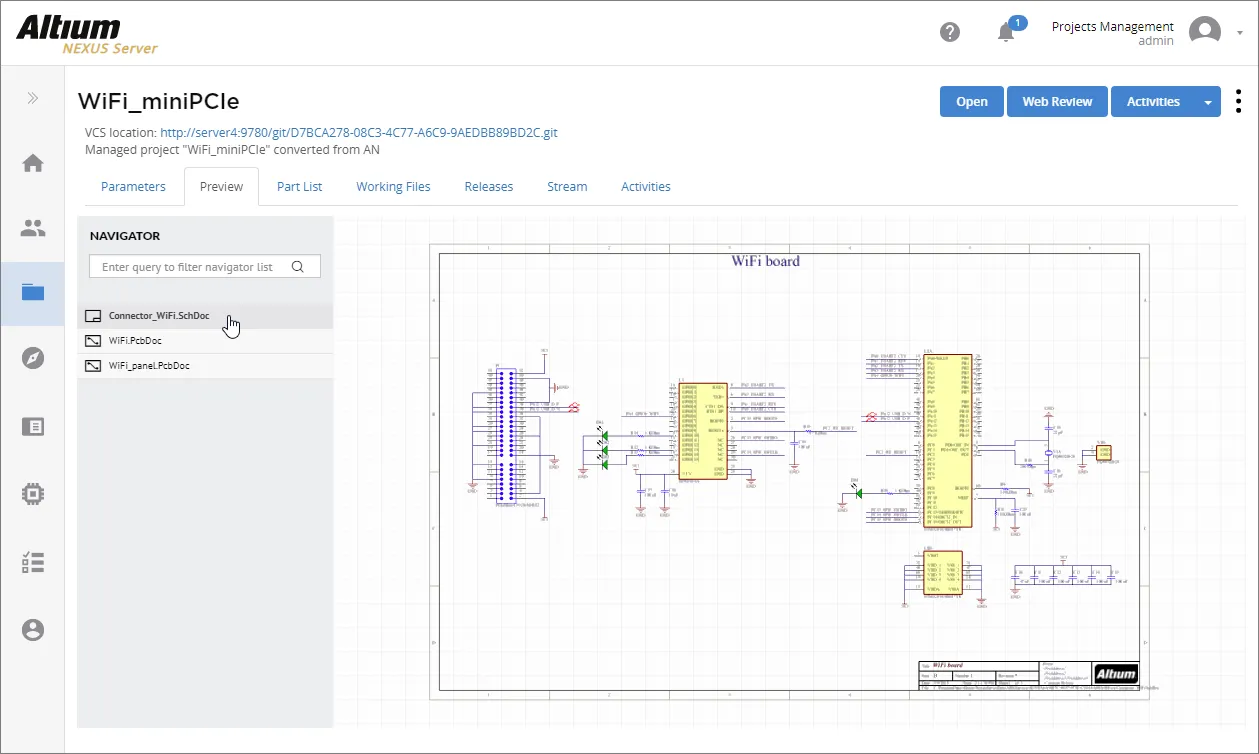Click the PCB icon beside WiFi_panel.PcbDoc
This screenshot has height=754, width=1259.
[x=94, y=366]
